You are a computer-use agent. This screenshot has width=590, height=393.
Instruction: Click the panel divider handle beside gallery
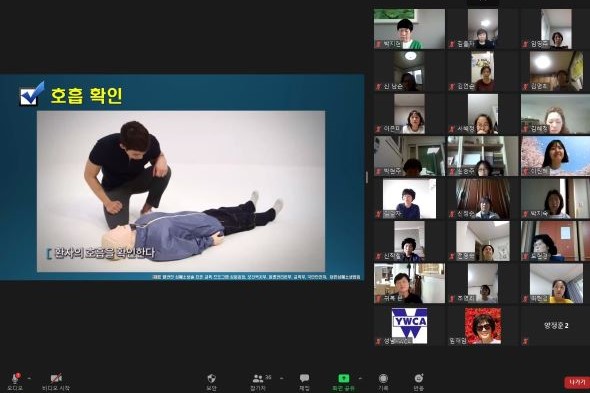point(367,177)
